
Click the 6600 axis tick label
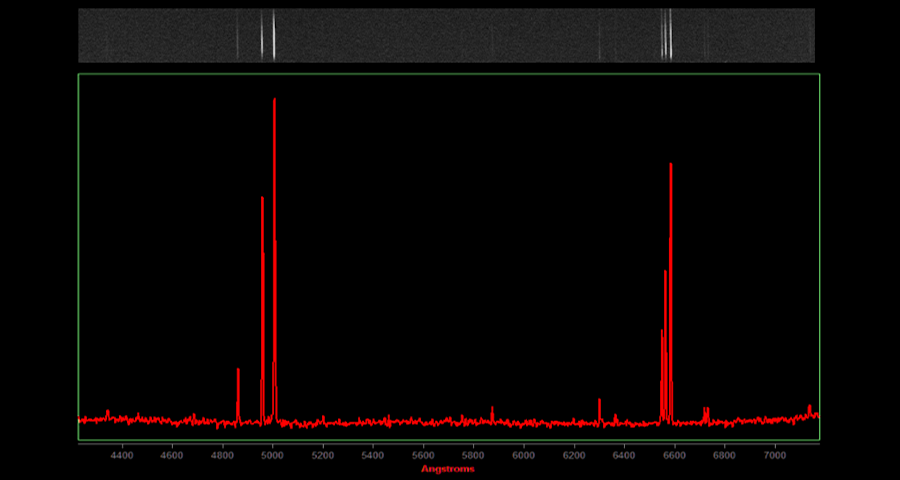pyautogui.click(x=675, y=455)
